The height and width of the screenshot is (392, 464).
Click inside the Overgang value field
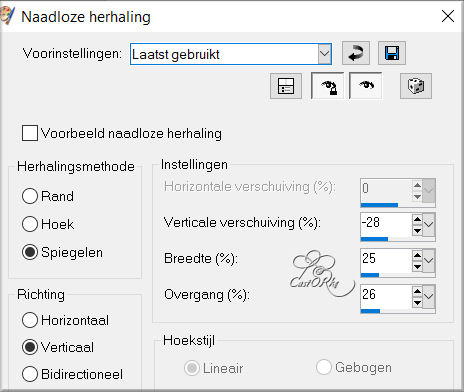(386, 295)
